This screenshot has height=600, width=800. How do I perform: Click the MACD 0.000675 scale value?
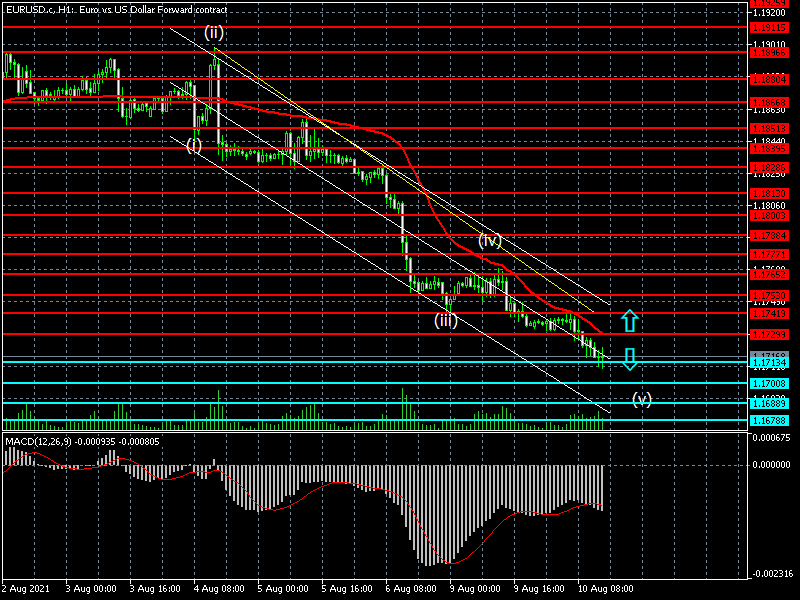coord(771,438)
